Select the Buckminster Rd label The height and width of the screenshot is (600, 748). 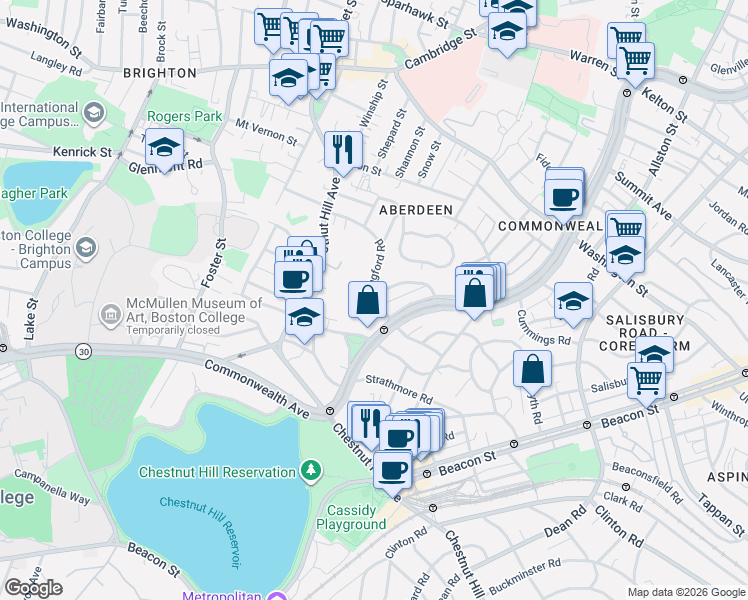click(x=525, y=576)
